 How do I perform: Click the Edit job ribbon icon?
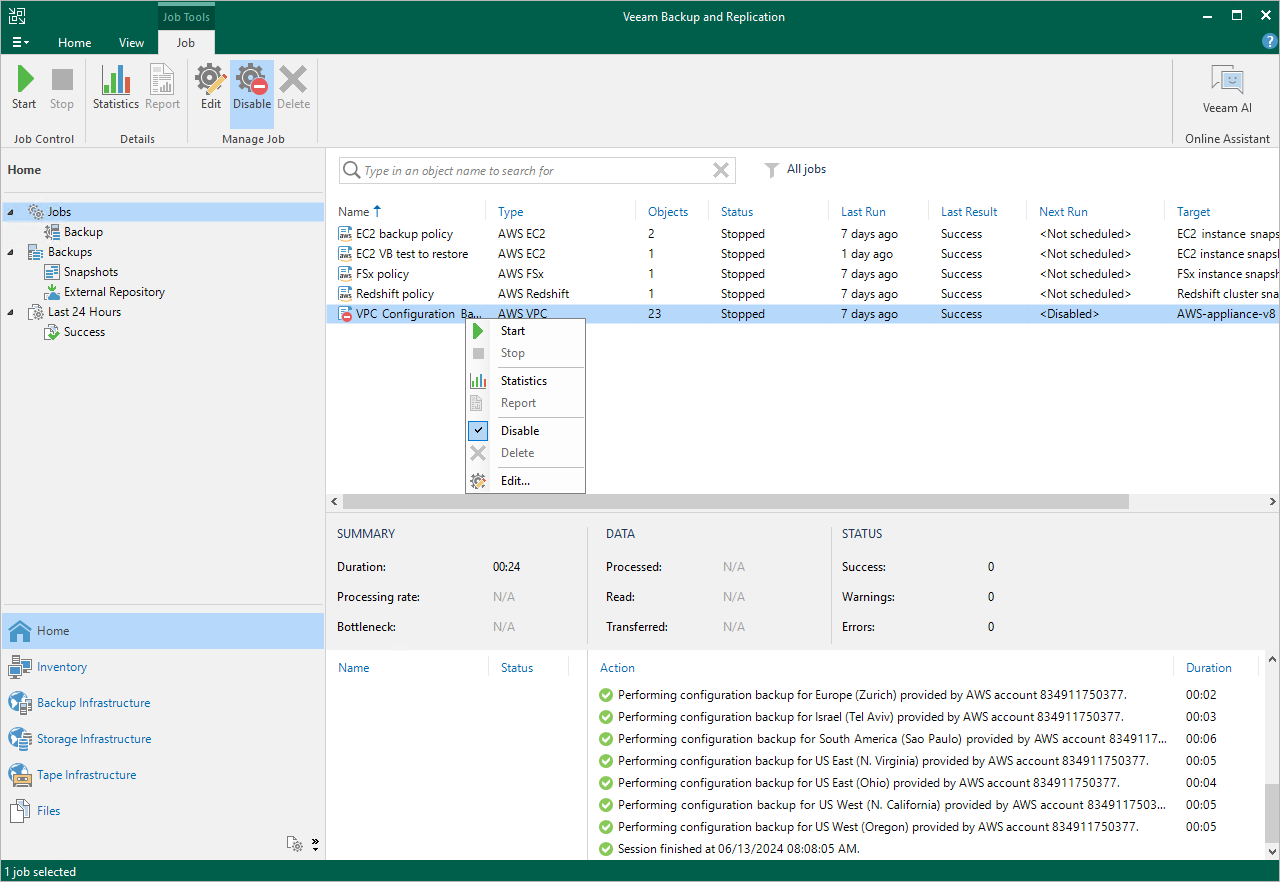tap(211, 88)
